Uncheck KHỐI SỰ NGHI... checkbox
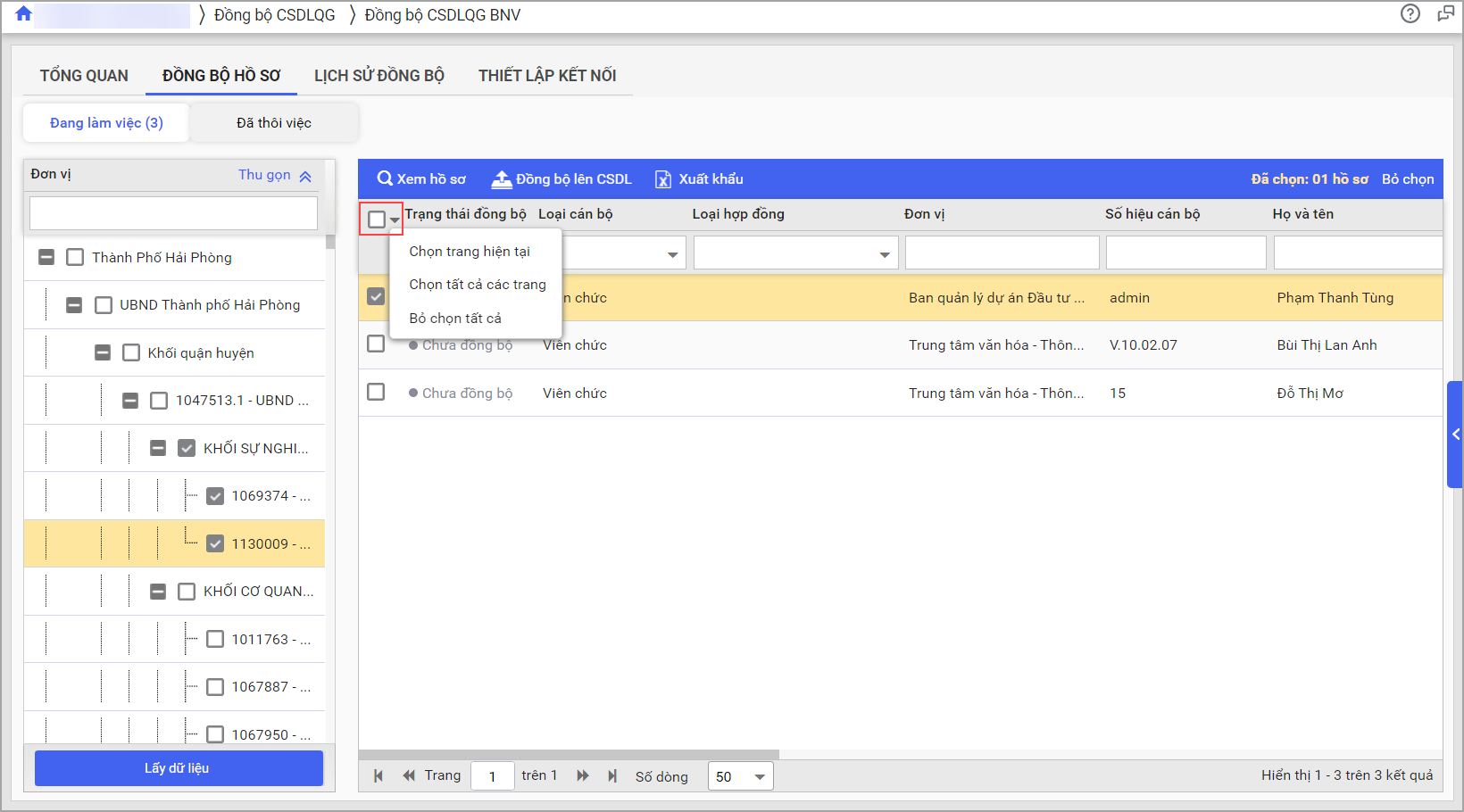This screenshot has height=812, width=1464. coord(187,448)
